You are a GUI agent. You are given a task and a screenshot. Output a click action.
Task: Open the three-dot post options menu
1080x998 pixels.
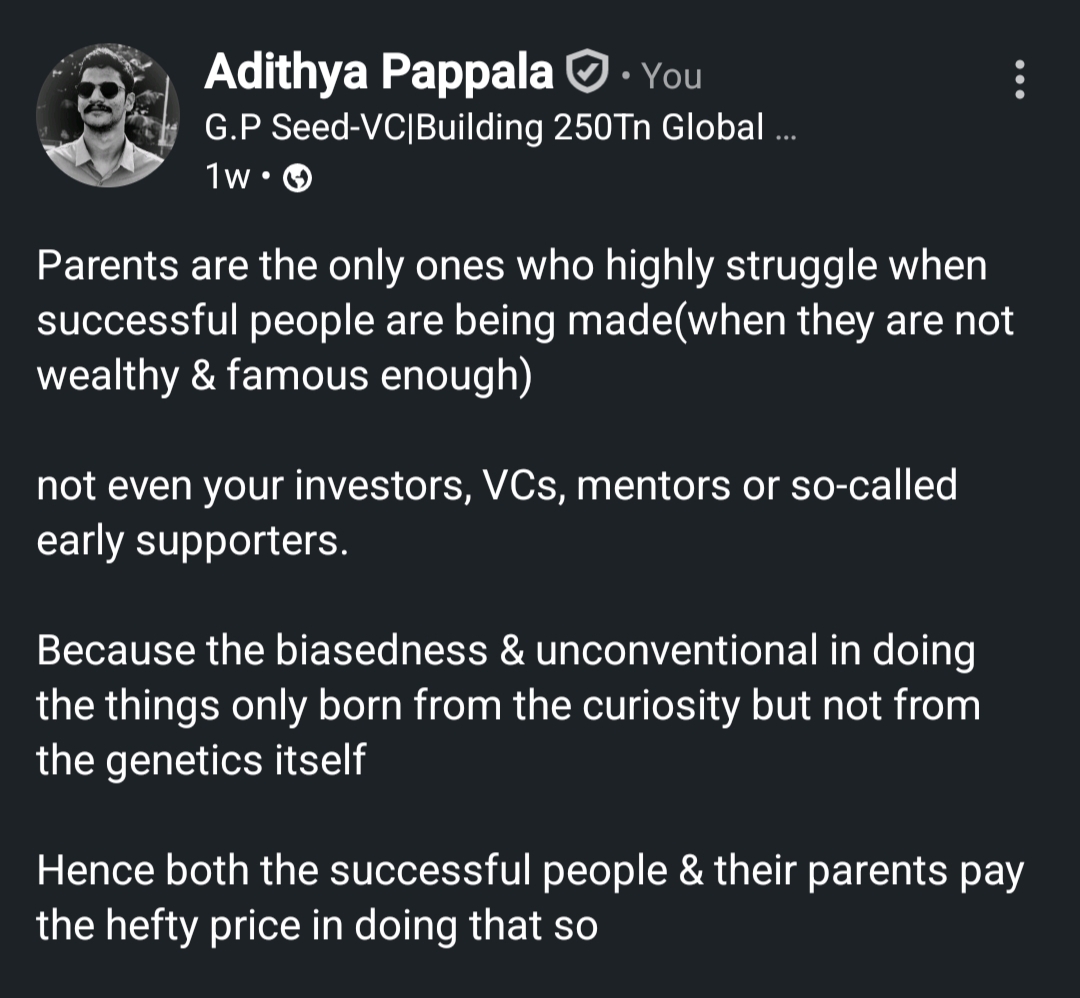tap(1019, 79)
